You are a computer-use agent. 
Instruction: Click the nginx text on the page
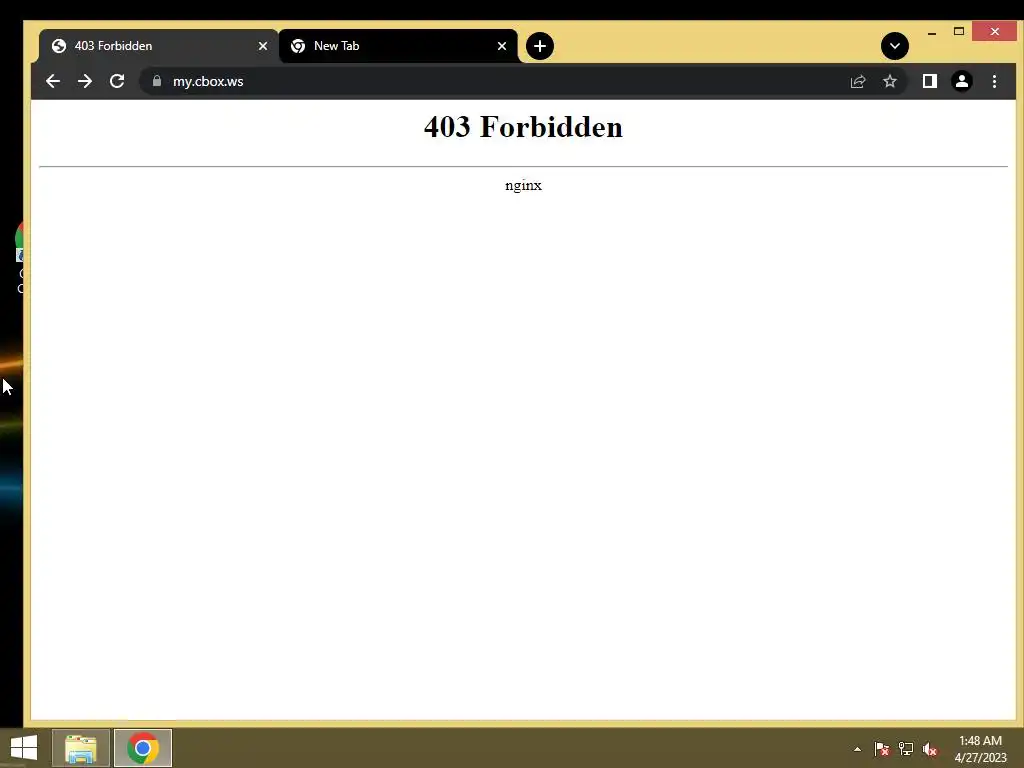pos(523,185)
